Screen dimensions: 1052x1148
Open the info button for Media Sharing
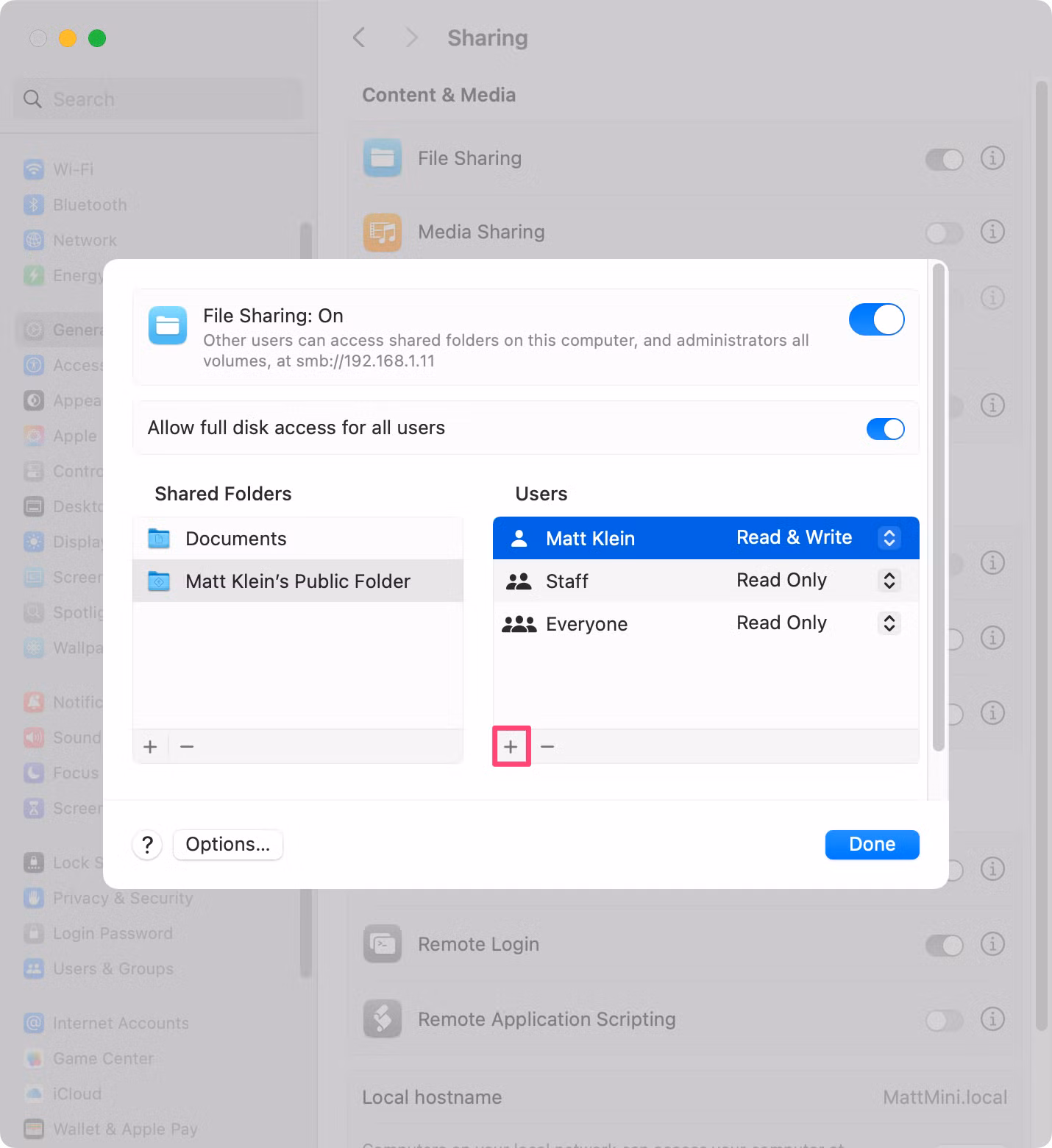pyautogui.click(x=992, y=232)
